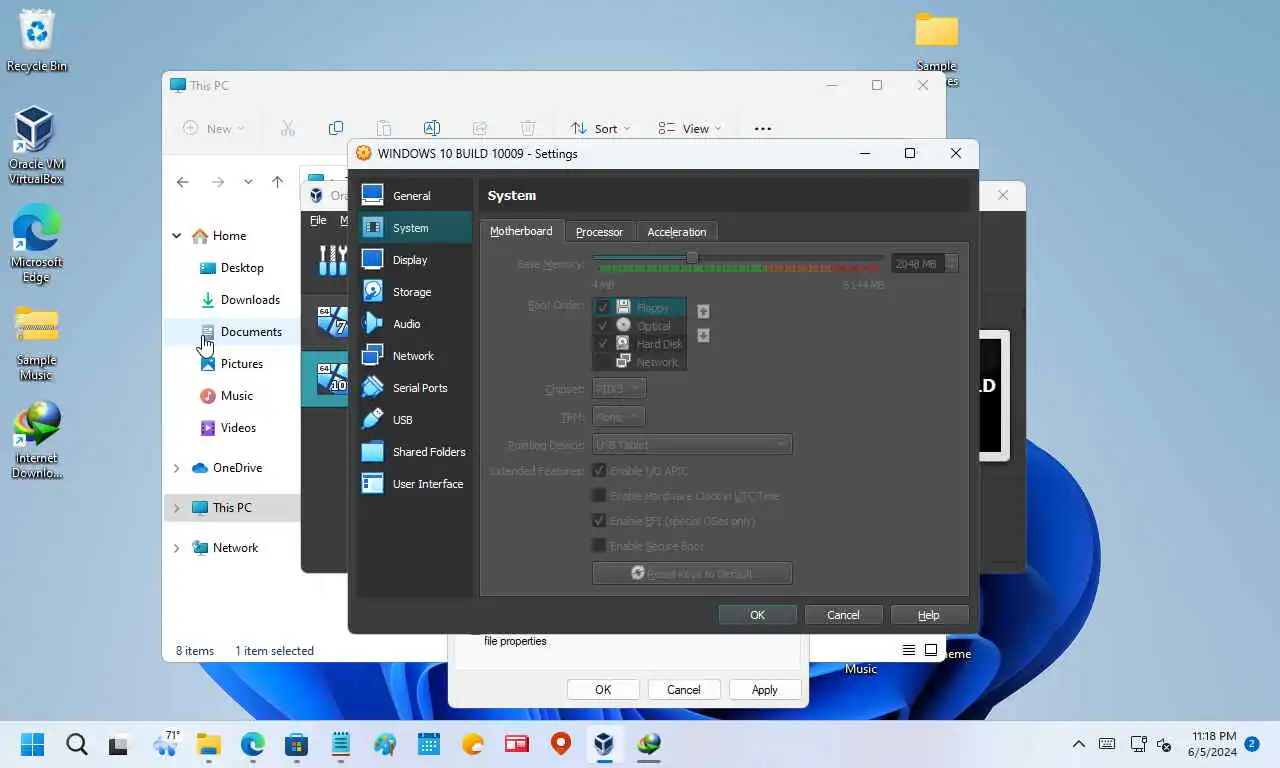Enable Hardware Clock in UTC Time checkbox

(x=599, y=496)
